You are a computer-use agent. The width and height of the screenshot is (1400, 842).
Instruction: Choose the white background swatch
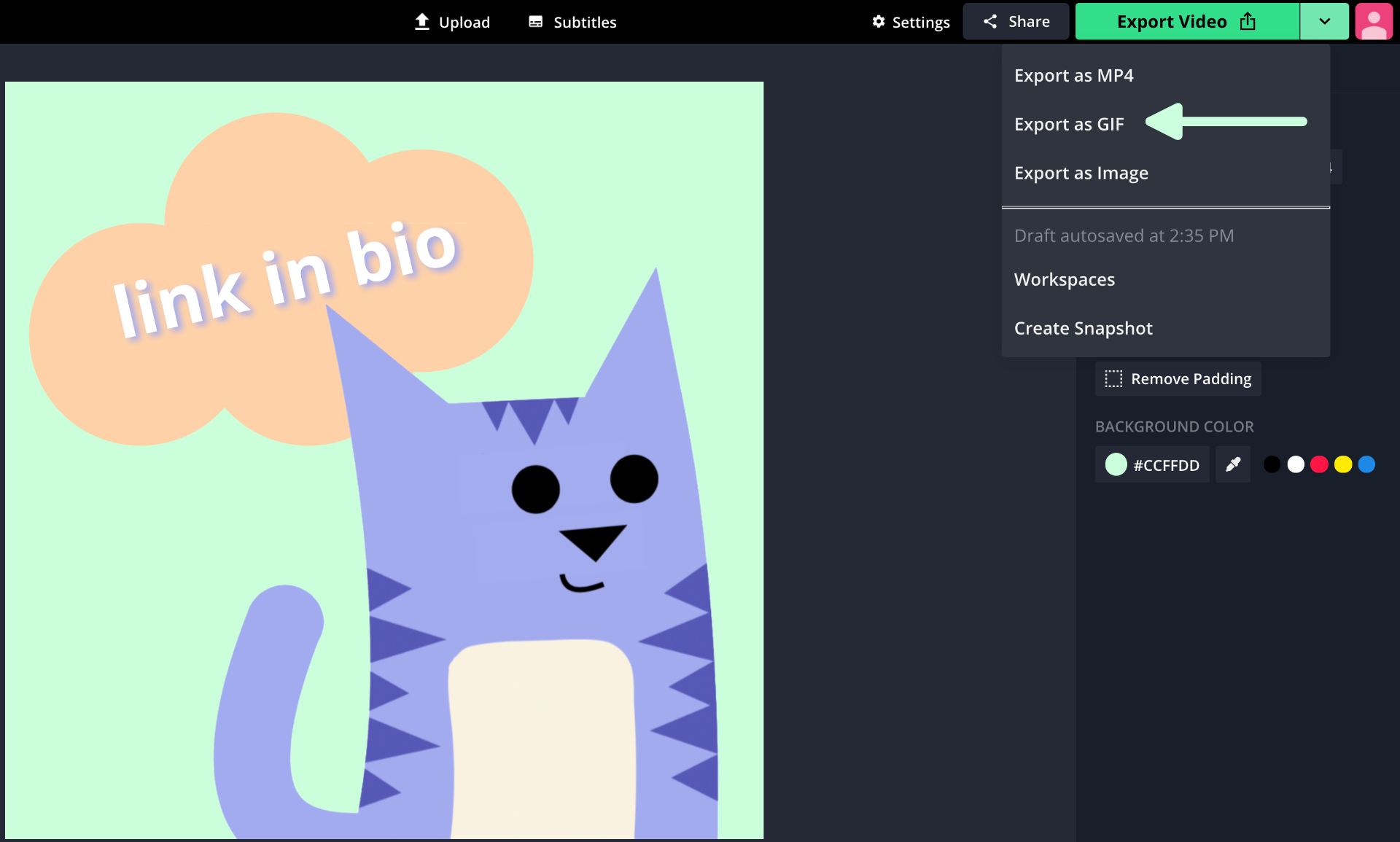(1296, 464)
